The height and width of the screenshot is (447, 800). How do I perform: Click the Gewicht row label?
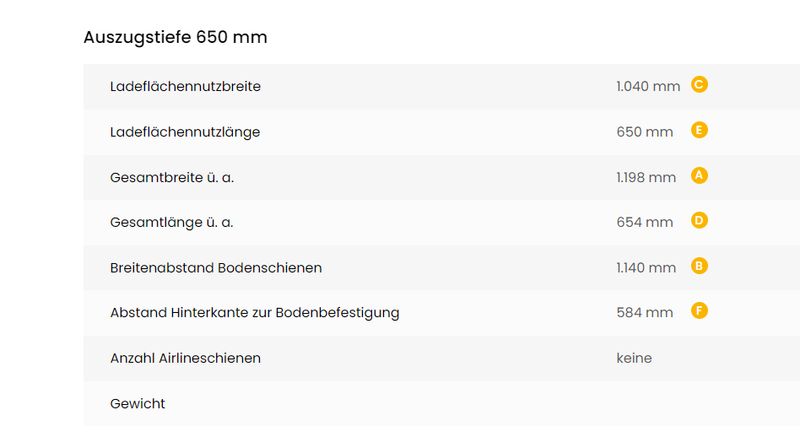click(x=138, y=404)
